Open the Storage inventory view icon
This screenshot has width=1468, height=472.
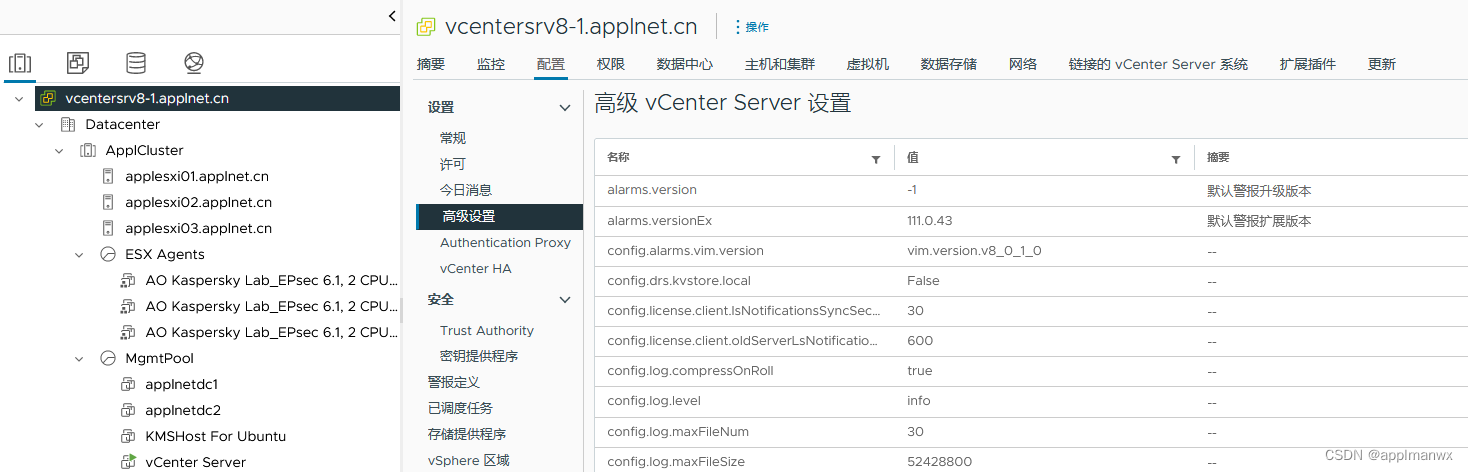pyautogui.click(x=136, y=63)
